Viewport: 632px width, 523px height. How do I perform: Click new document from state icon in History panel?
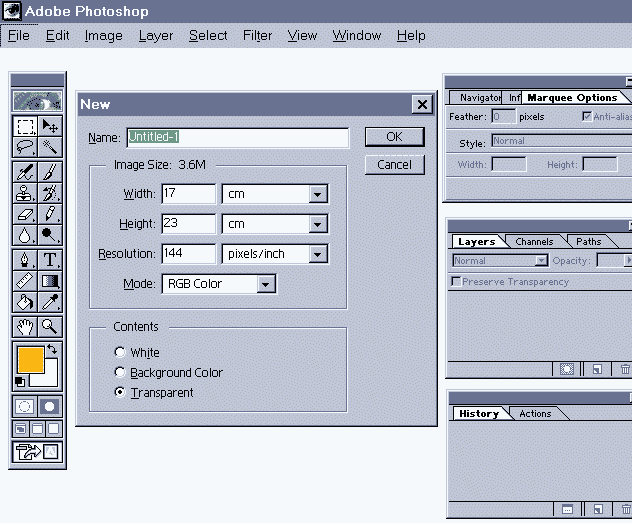click(567, 509)
